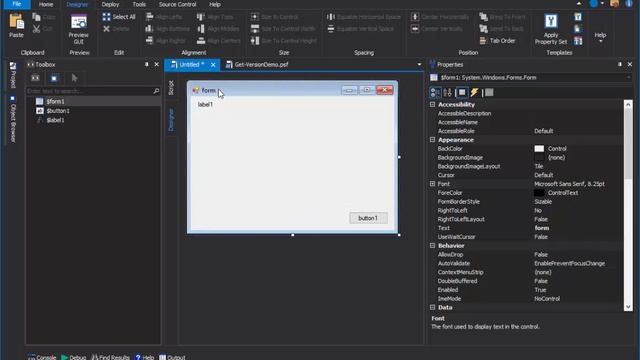Close the Untitled document tab
This screenshot has width=640, height=360.
(213, 64)
